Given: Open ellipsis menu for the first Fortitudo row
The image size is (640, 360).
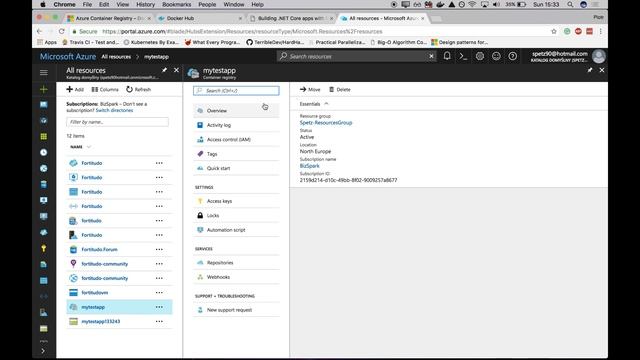Looking at the screenshot, I should [159, 163].
